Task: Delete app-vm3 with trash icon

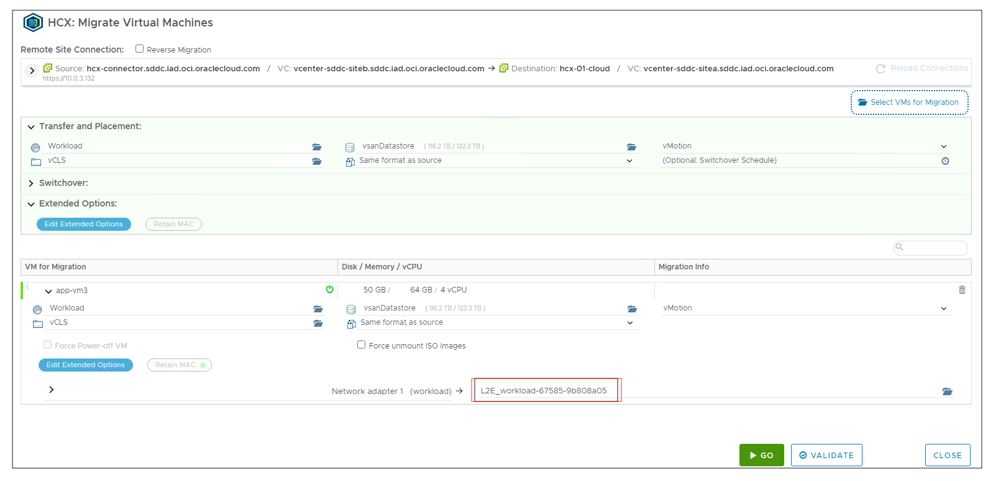Action: point(962,290)
